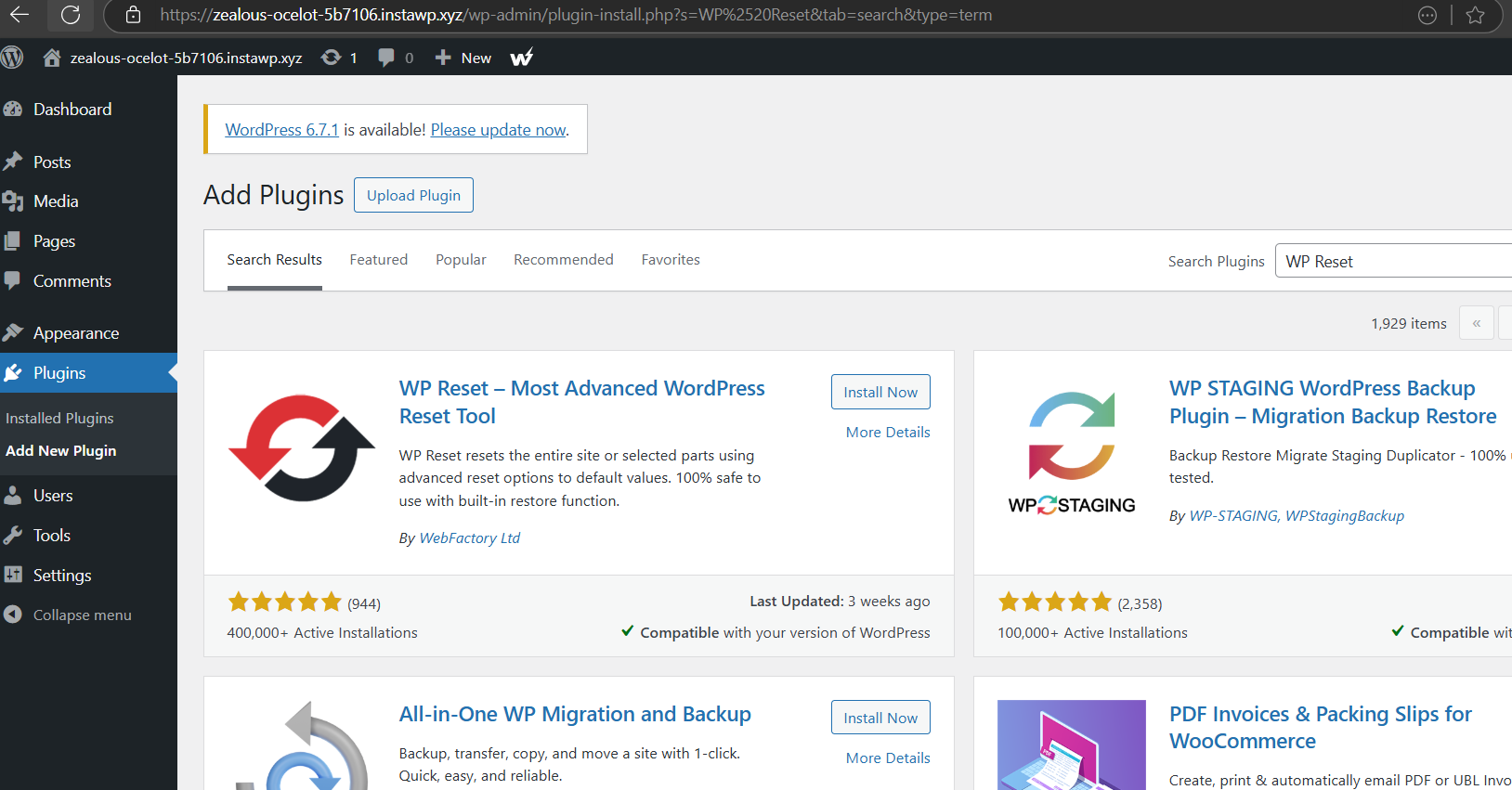This screenshot has width=1512, height=790.
Task: Click the browser back arrow
Action: click(20, 15)
